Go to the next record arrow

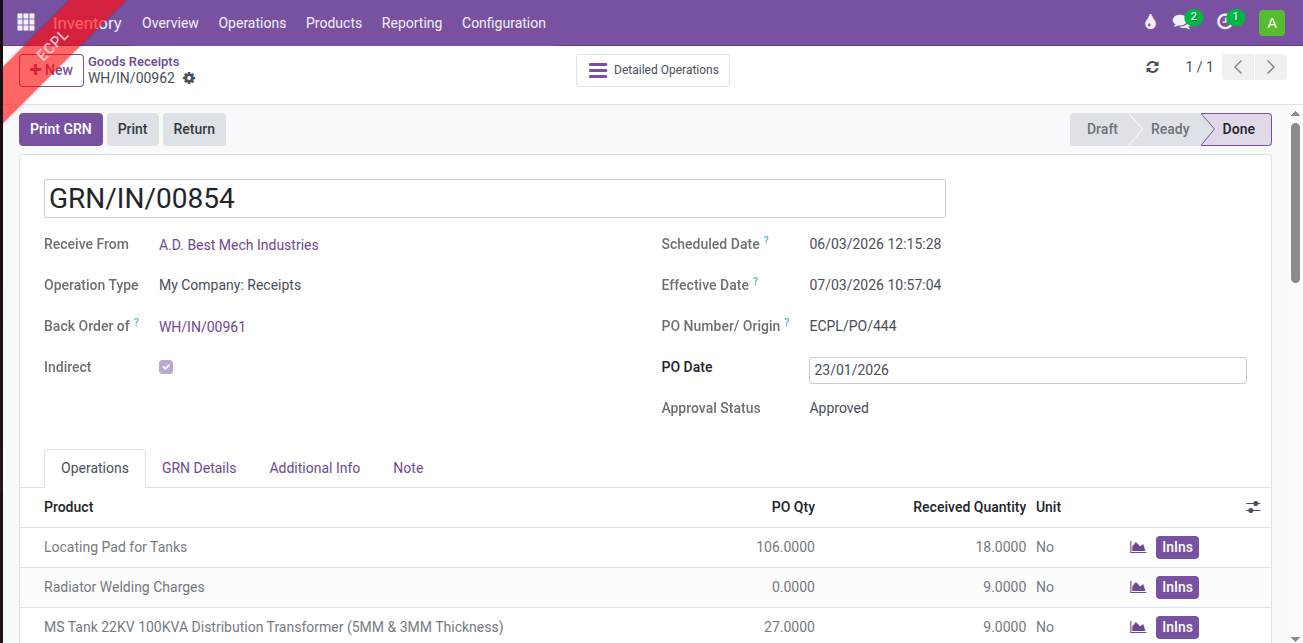(x=1270, y=67)
